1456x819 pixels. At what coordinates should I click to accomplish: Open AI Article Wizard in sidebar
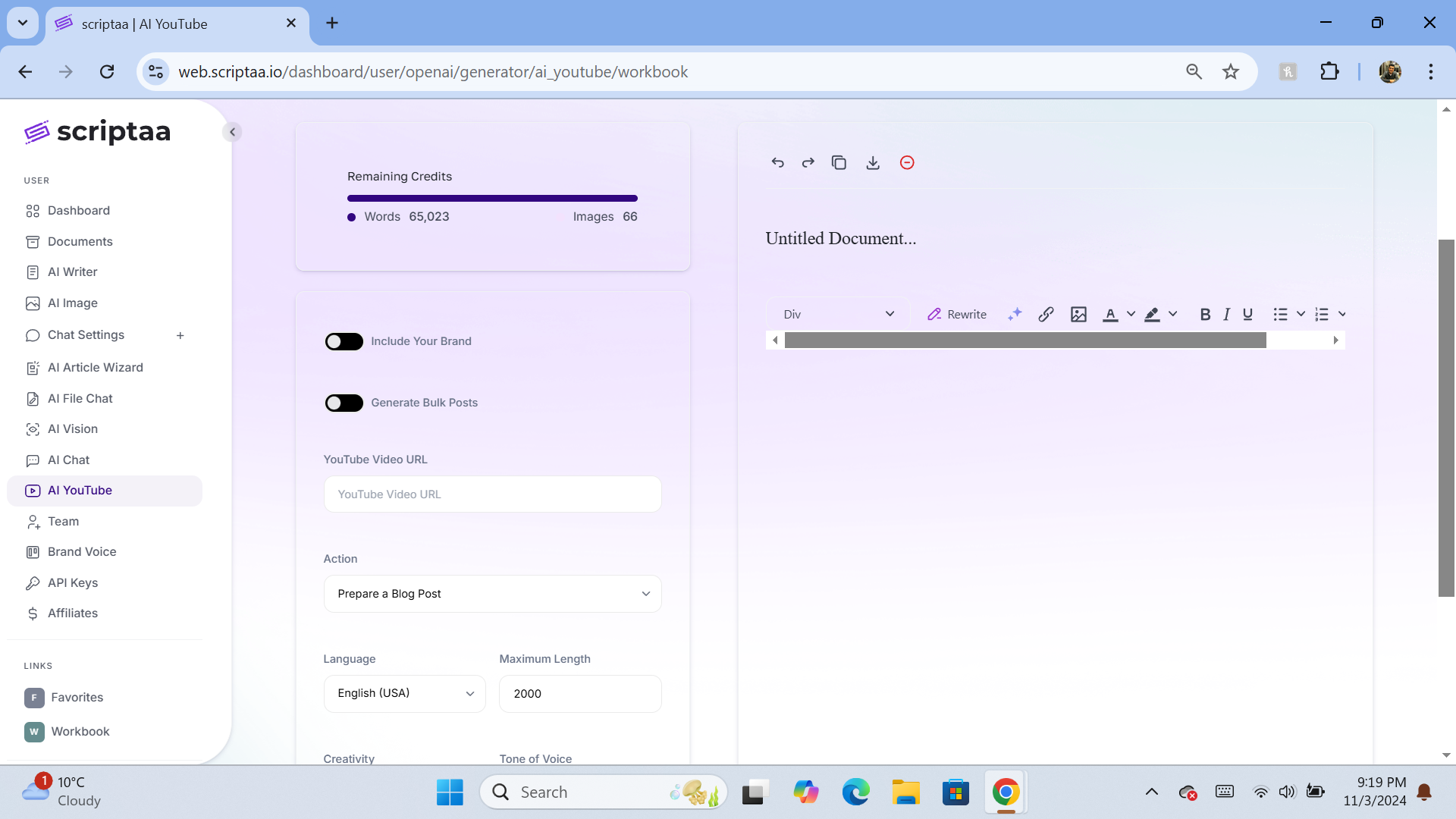tap(95, 367)
